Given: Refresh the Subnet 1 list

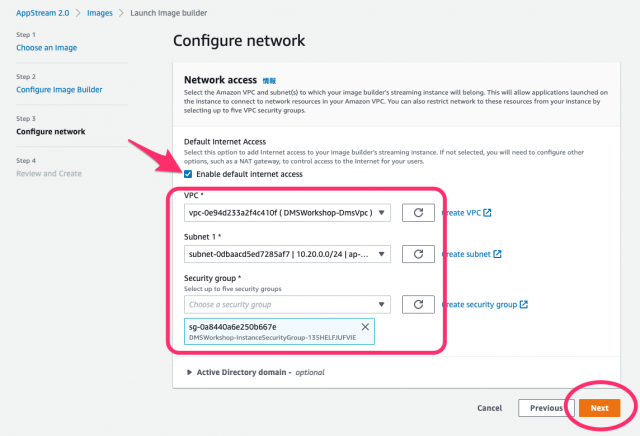Looking at the screenshot, I should (x=418, y=254).
